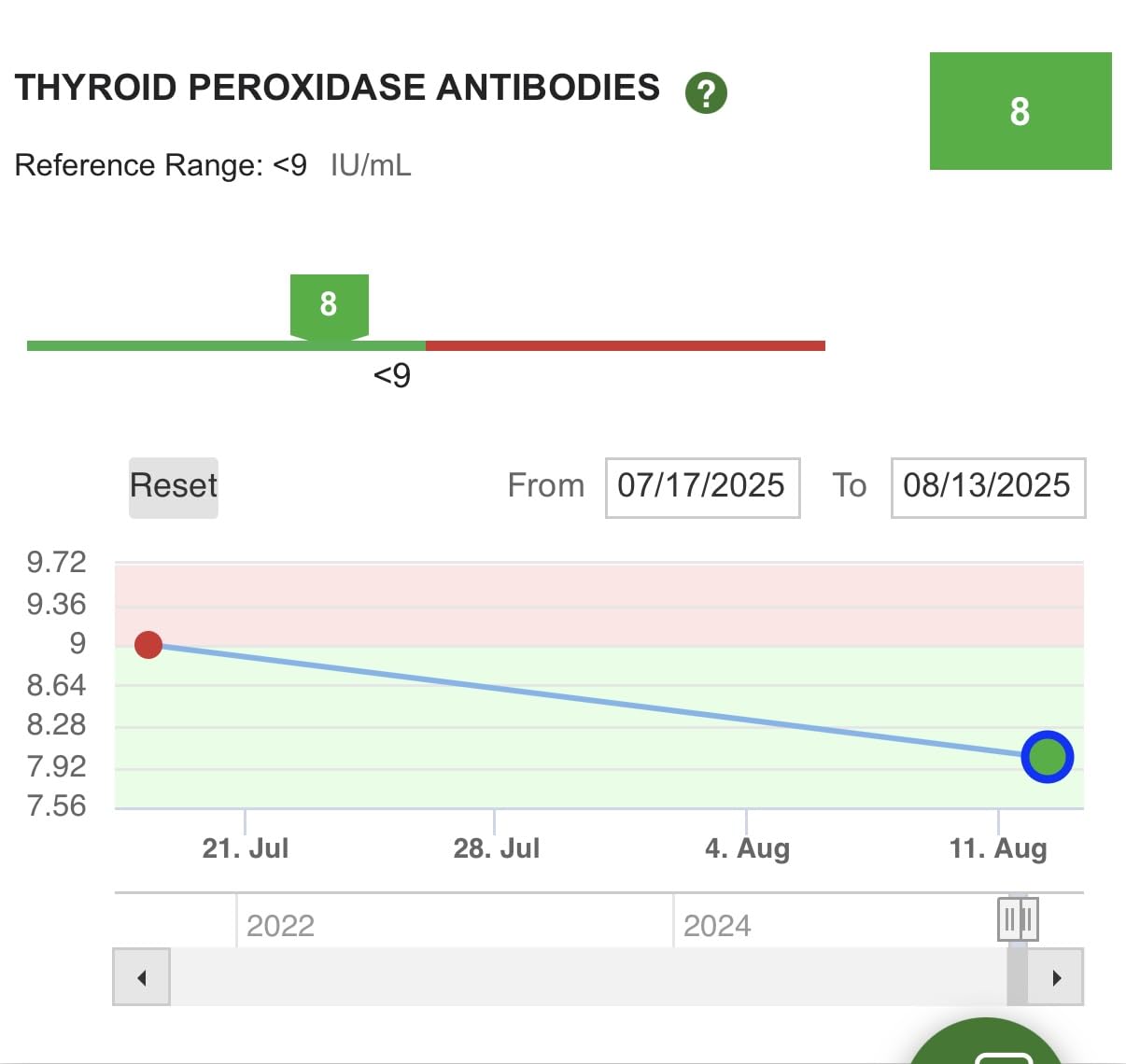The image size is (1126, 1064).
Task: Select the blue-ringed green data point
Action: (1047, 756)
